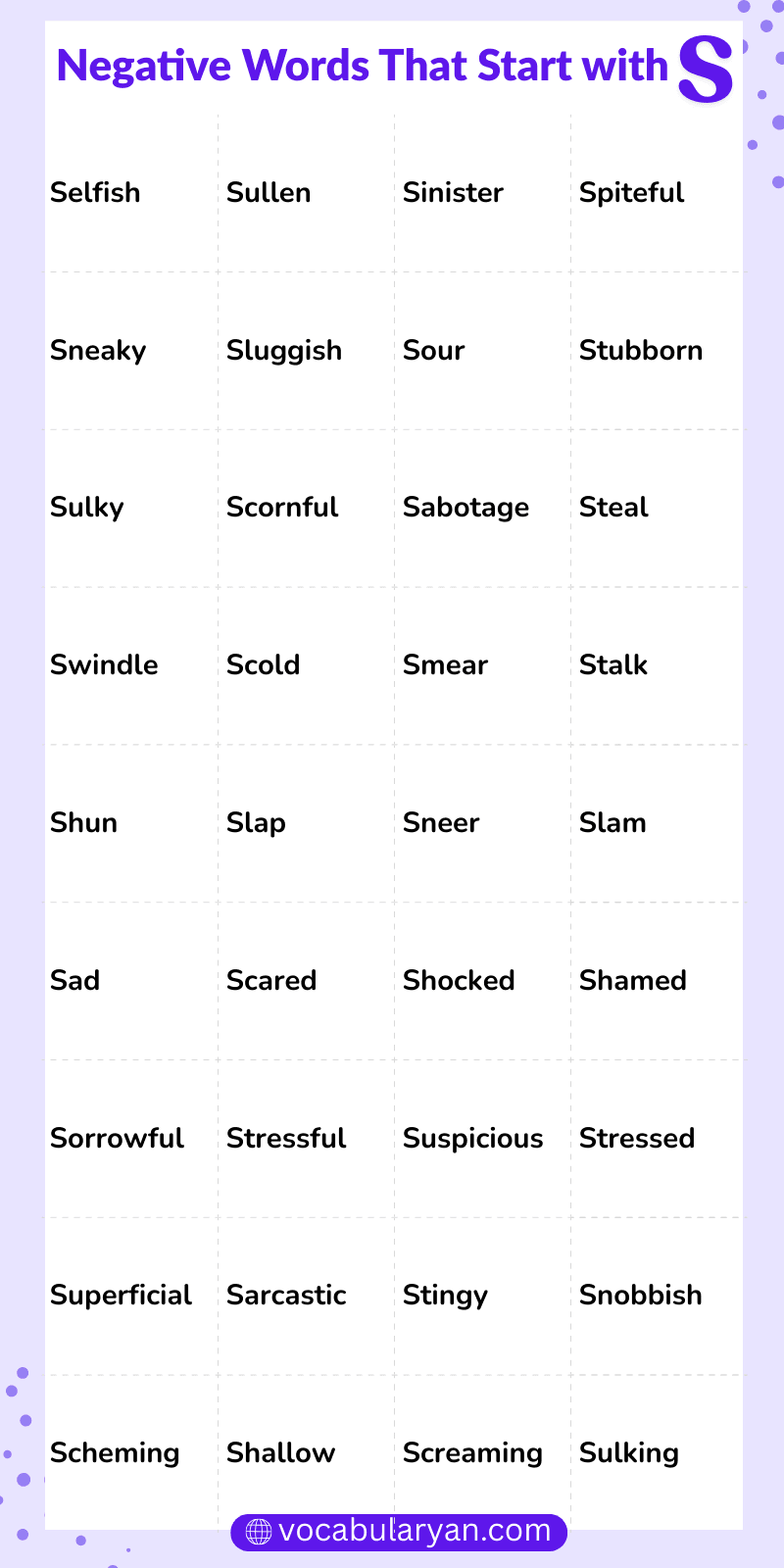Select the word "Selfish"
This screenshot has height=1568, width=784.
tap(95, 192)
